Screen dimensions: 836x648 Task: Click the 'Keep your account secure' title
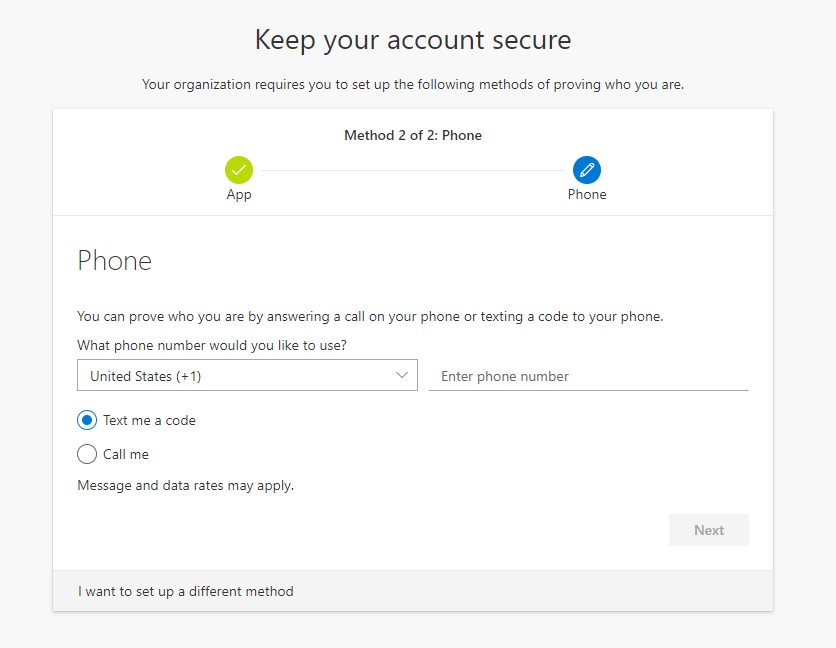pyautogui.click(x=413, y=40)
